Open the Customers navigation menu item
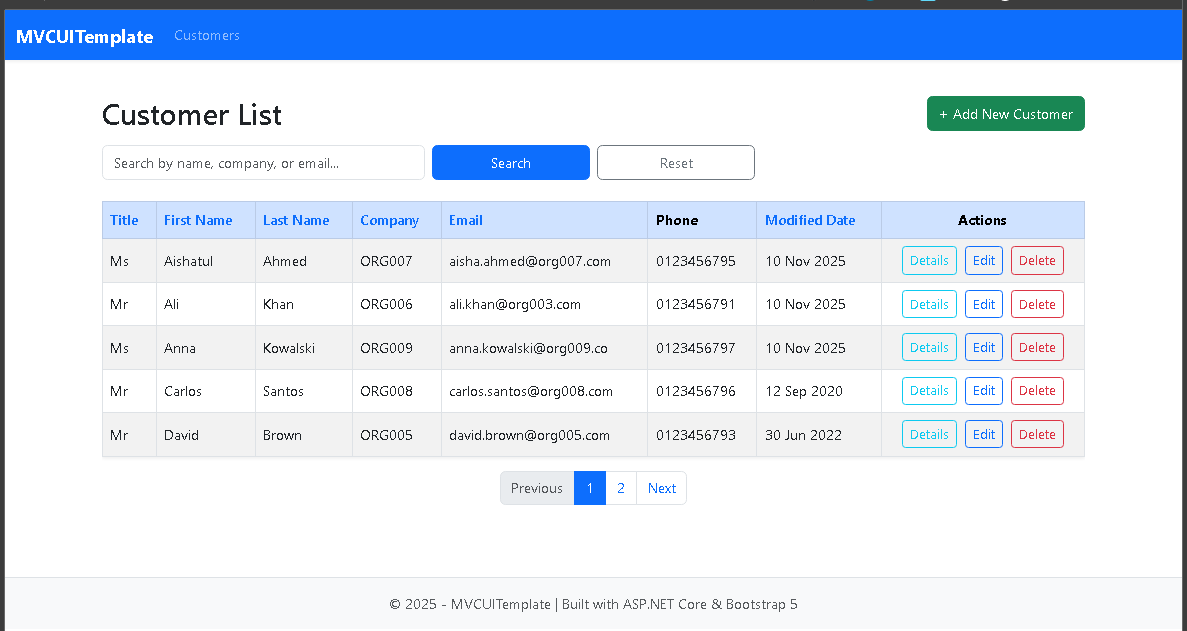 [206, 35]
